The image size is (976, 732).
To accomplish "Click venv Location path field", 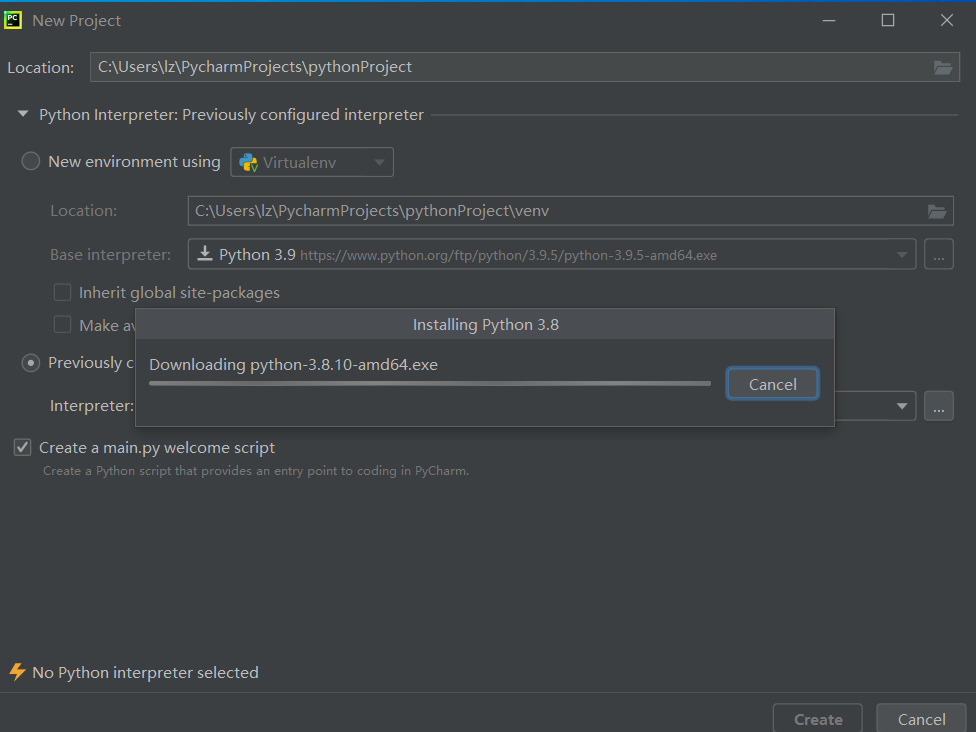I will [570, 211].
